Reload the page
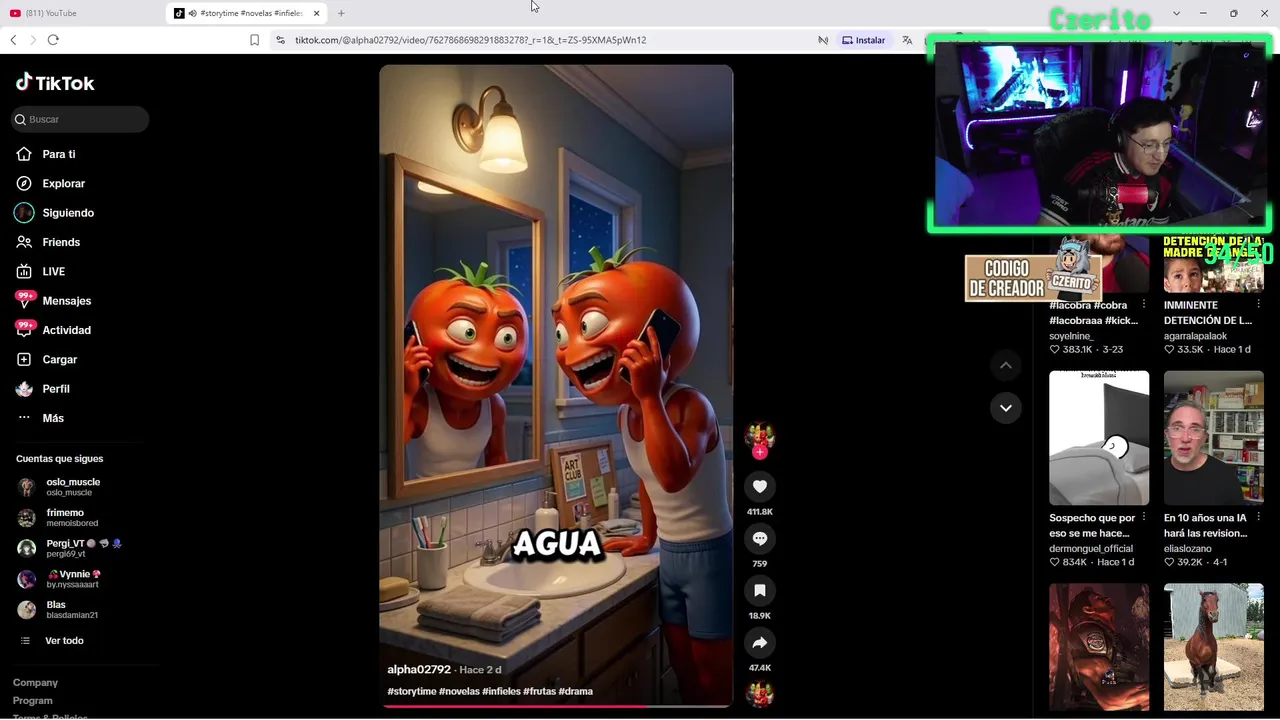Viewport: 1280px width, 720px height. (53, 40)
